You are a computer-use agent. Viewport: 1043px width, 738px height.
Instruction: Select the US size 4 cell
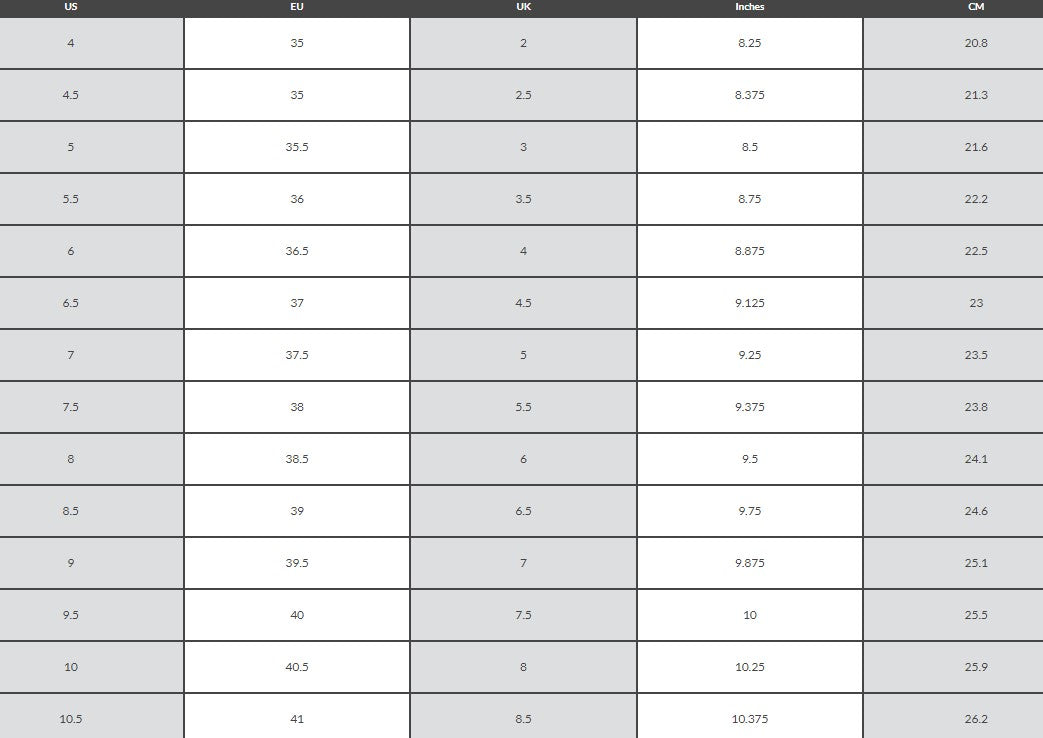70,43
